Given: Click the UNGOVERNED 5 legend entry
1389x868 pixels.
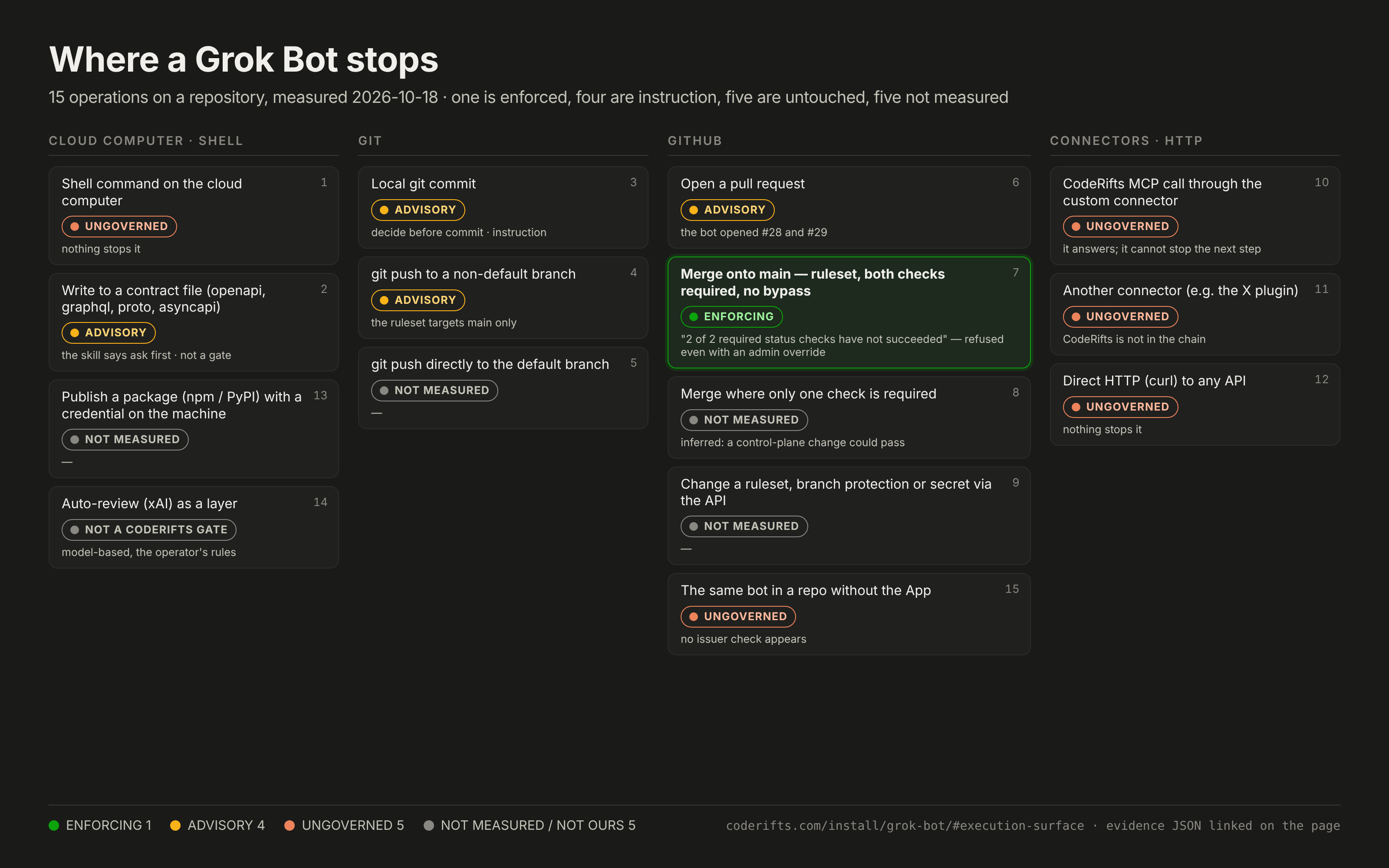Looking at the screenshot, I should tap(344, 825).
